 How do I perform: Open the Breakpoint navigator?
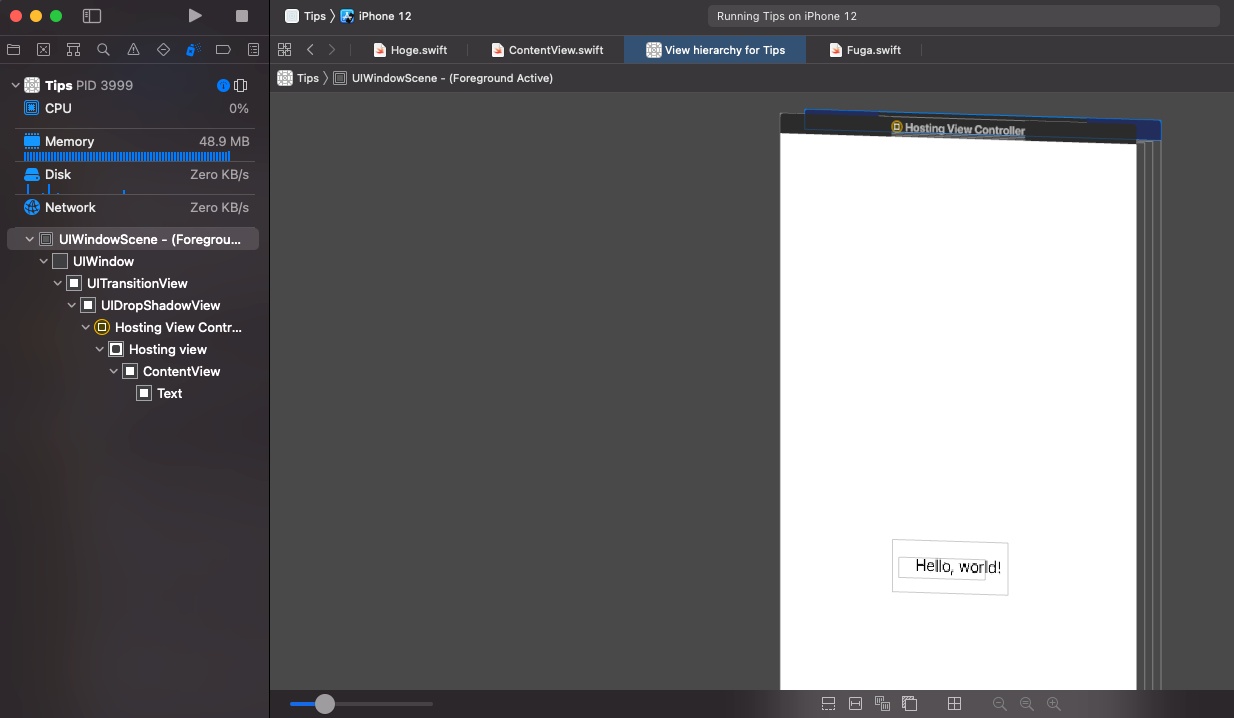(224, 49)
